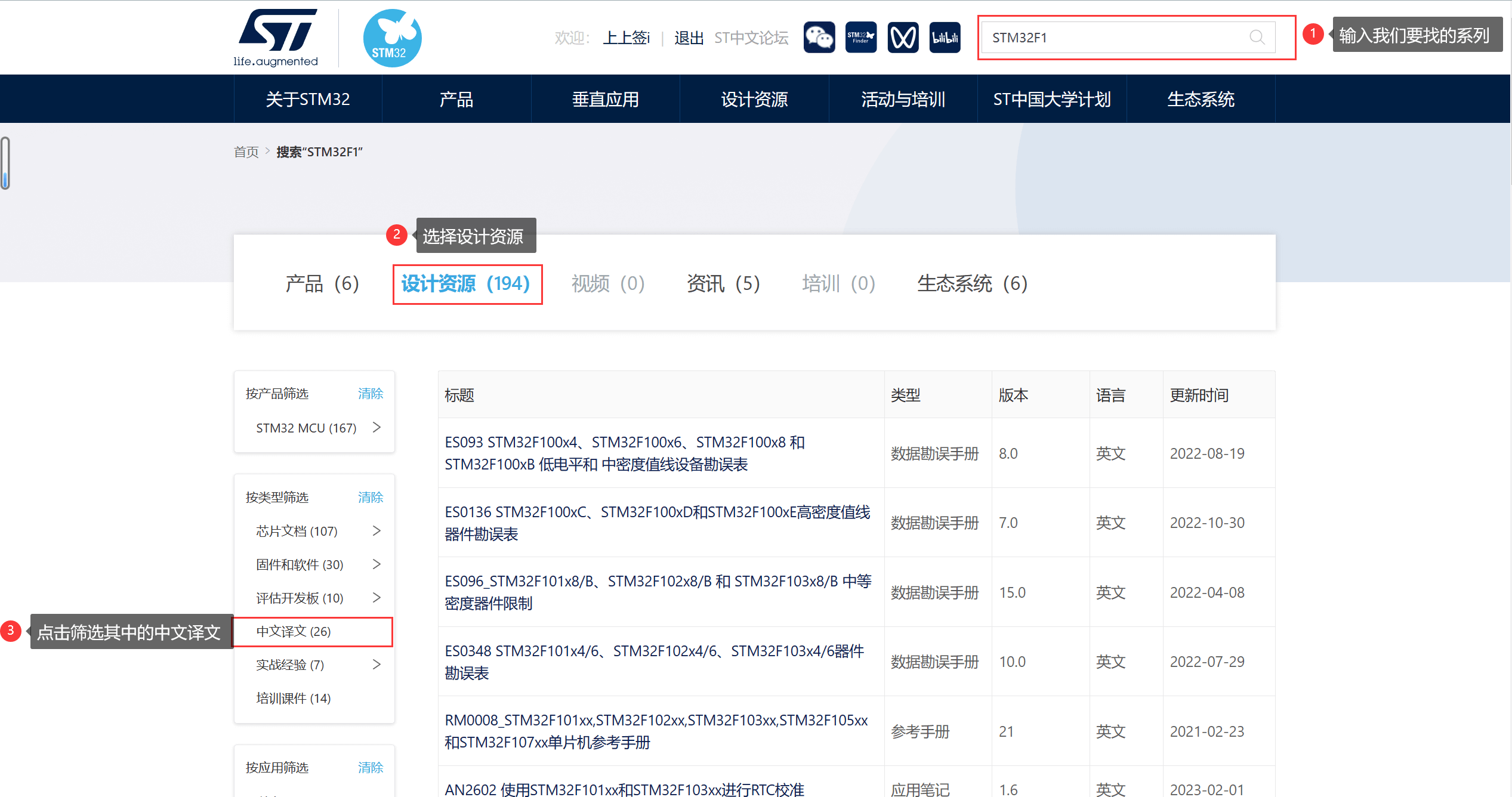Expand the 实战经验 (7) category
Screen dimensions: 1512x797
(377, 665)
